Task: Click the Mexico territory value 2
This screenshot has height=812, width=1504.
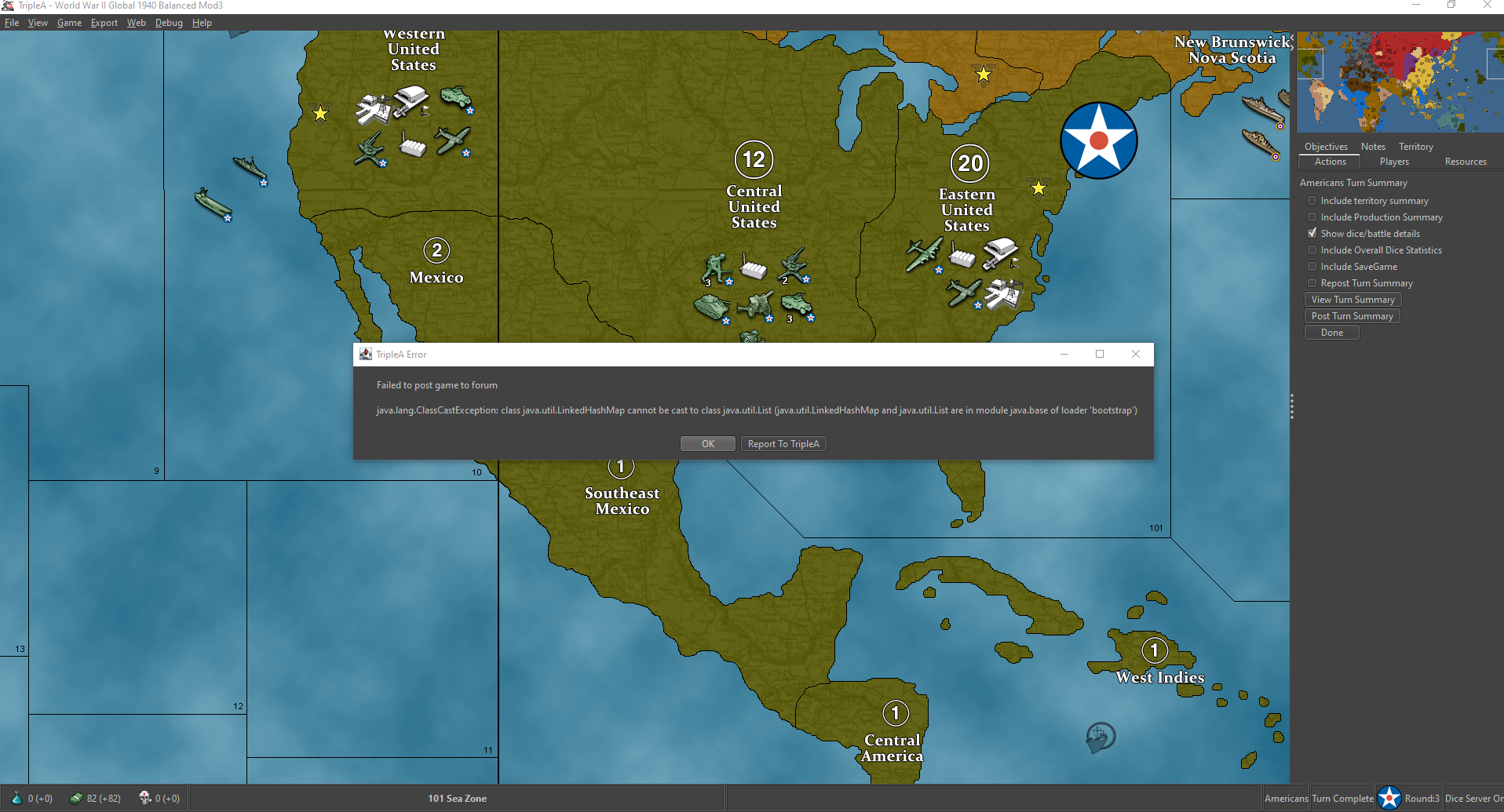Action: click(436, 250)
